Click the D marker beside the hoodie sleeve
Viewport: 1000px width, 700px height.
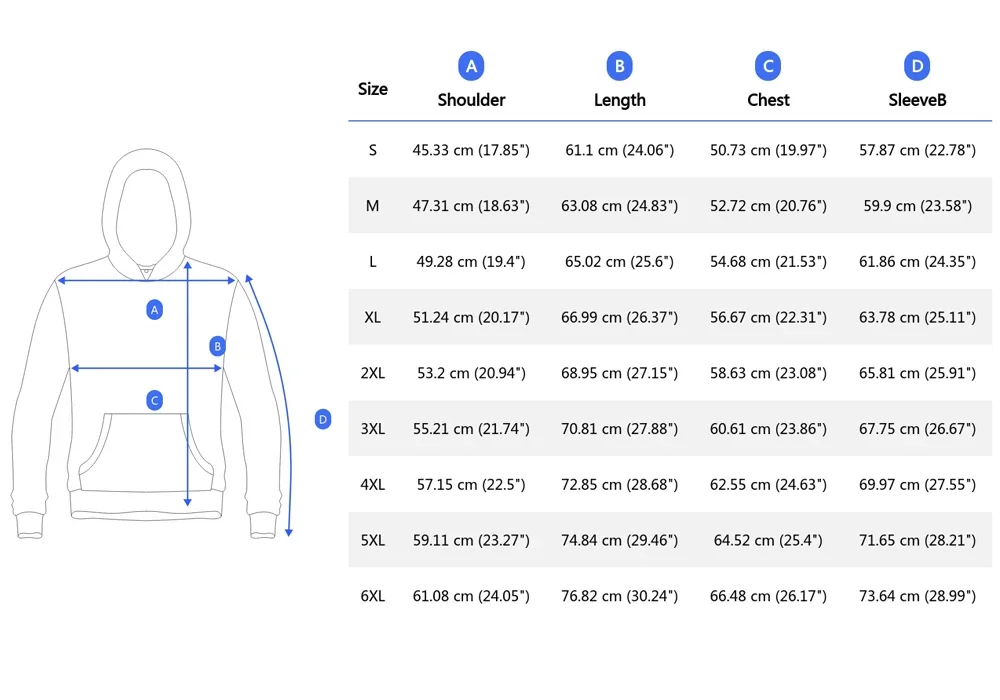[322, 420]
